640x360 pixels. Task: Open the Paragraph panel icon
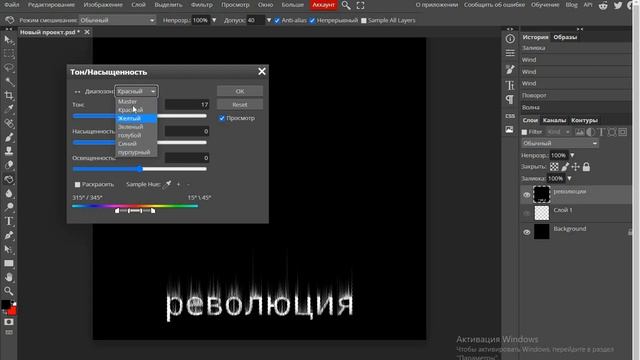(510, 100)
